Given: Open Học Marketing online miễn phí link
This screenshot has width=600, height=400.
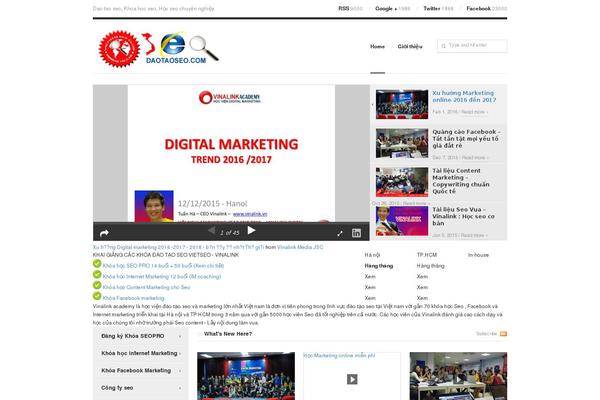Looking at the screenshot, I should click(339, 356).
